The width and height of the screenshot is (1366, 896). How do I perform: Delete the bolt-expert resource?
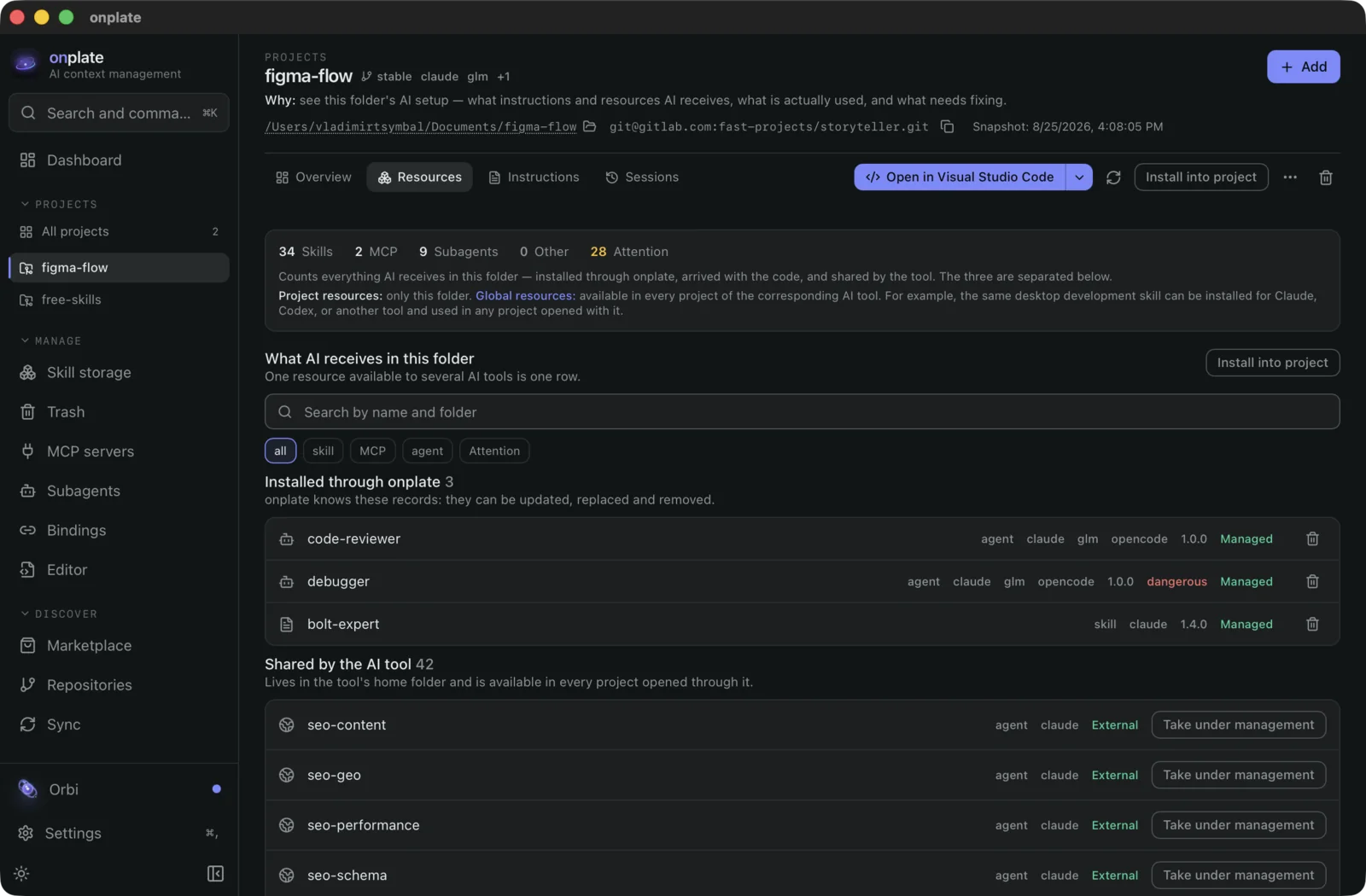[1313, 625]
